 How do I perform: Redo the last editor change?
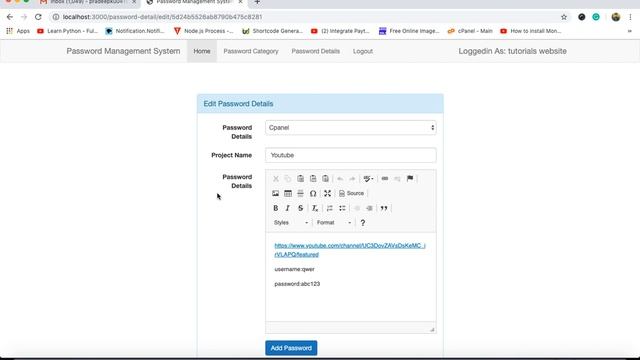(x=352, y=179)
